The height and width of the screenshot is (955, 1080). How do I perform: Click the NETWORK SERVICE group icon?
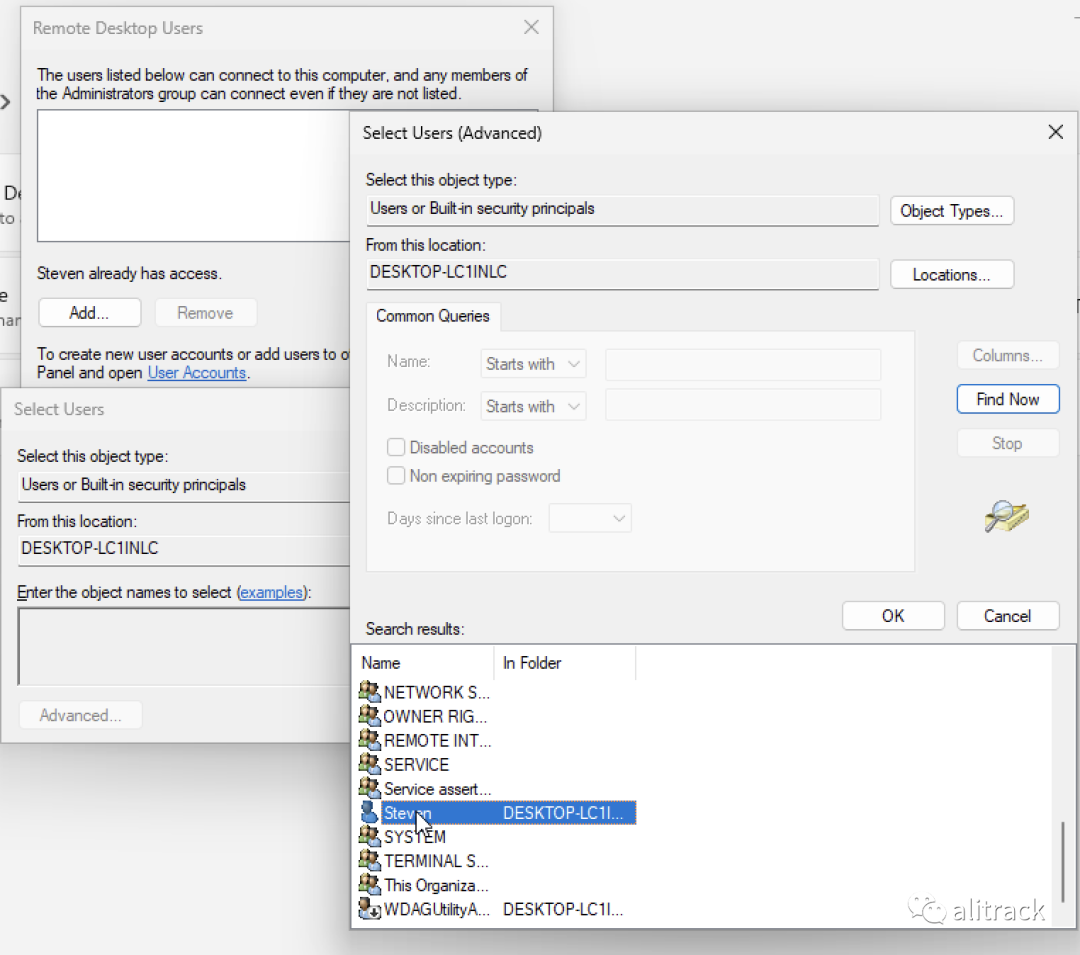click(x=370, y=692)
